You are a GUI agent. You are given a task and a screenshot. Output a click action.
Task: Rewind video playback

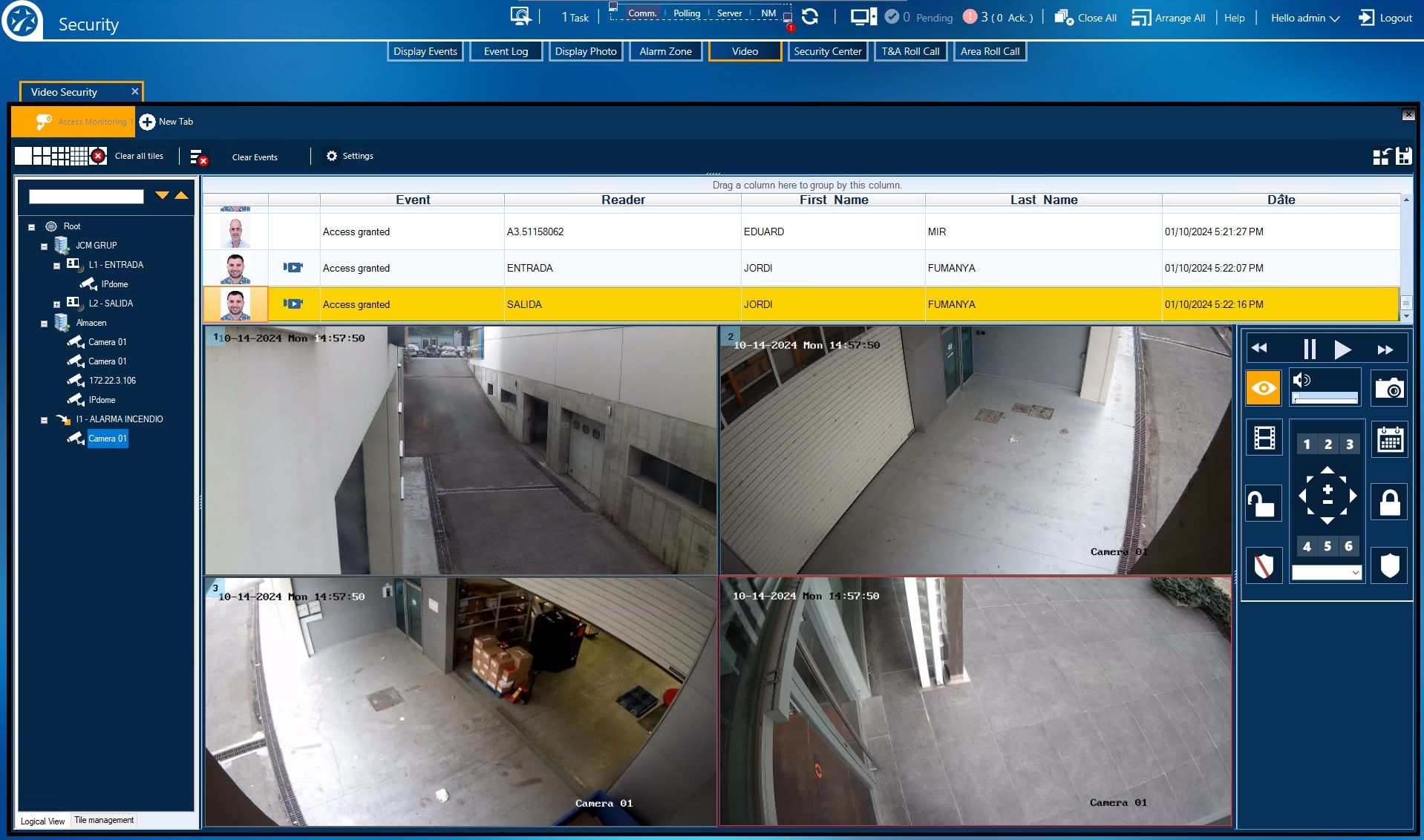[1259, 349]
